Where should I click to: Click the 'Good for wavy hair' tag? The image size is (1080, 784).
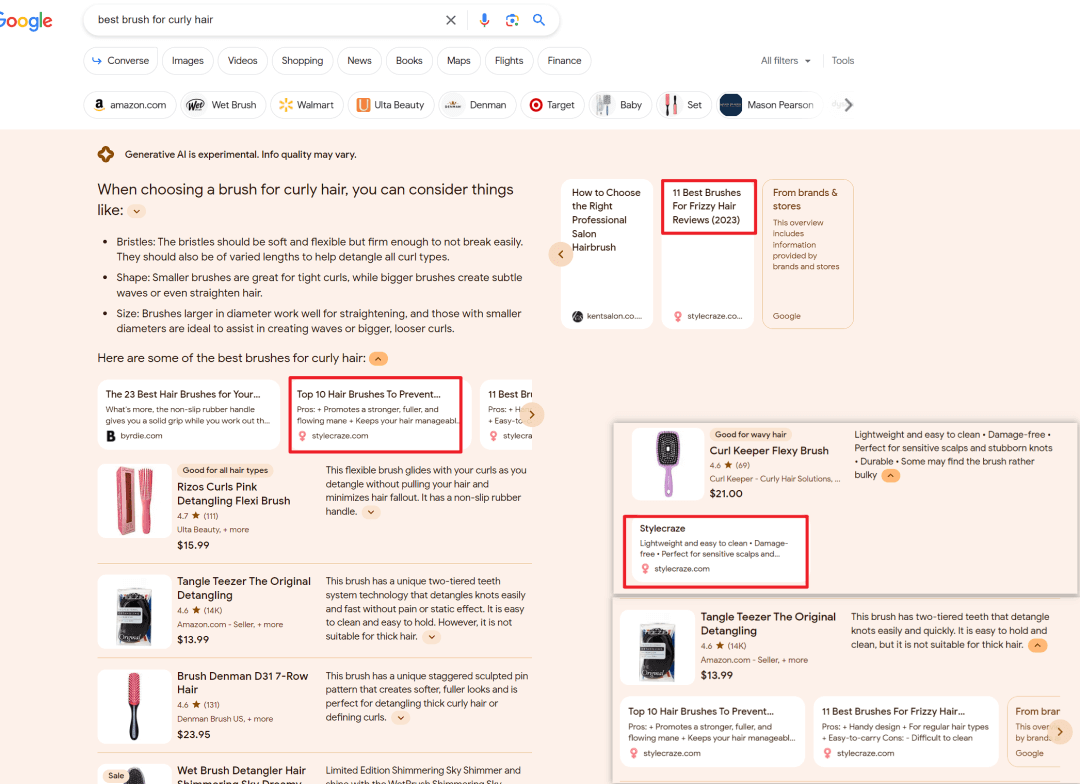(750, 435)
